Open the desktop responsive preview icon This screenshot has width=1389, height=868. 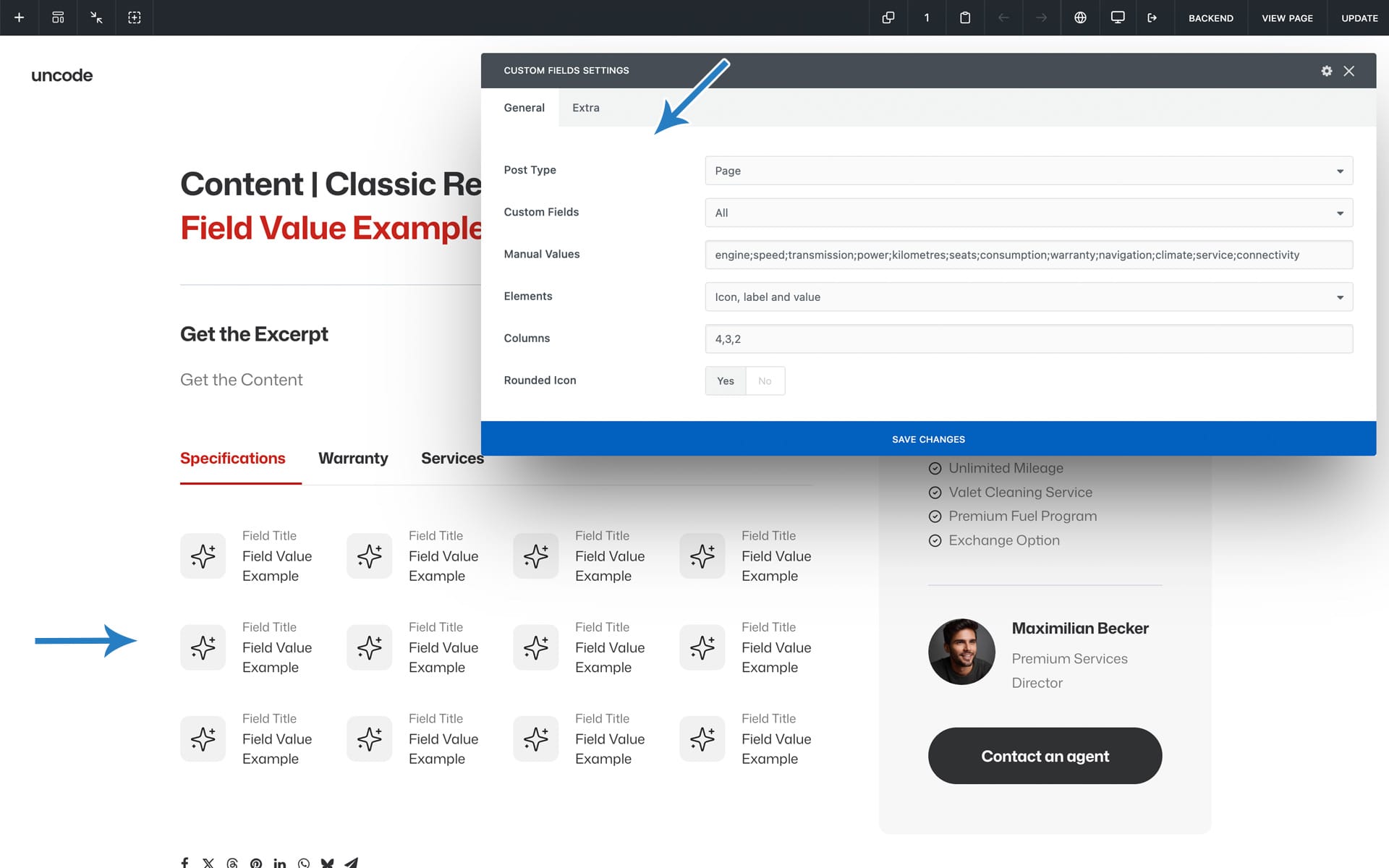coord(1118,17)
